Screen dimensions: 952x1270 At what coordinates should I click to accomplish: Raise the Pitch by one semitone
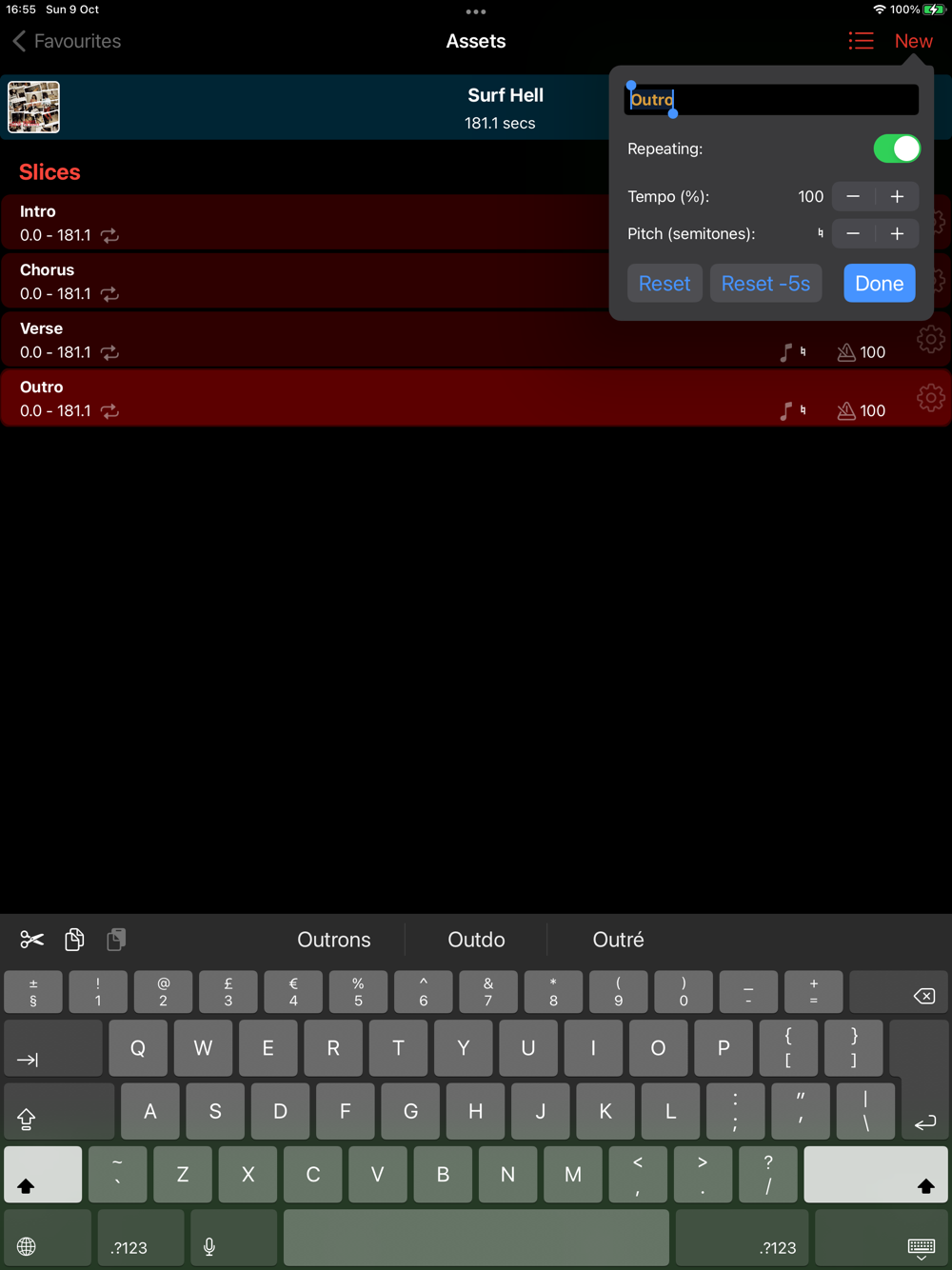[897, 233]
